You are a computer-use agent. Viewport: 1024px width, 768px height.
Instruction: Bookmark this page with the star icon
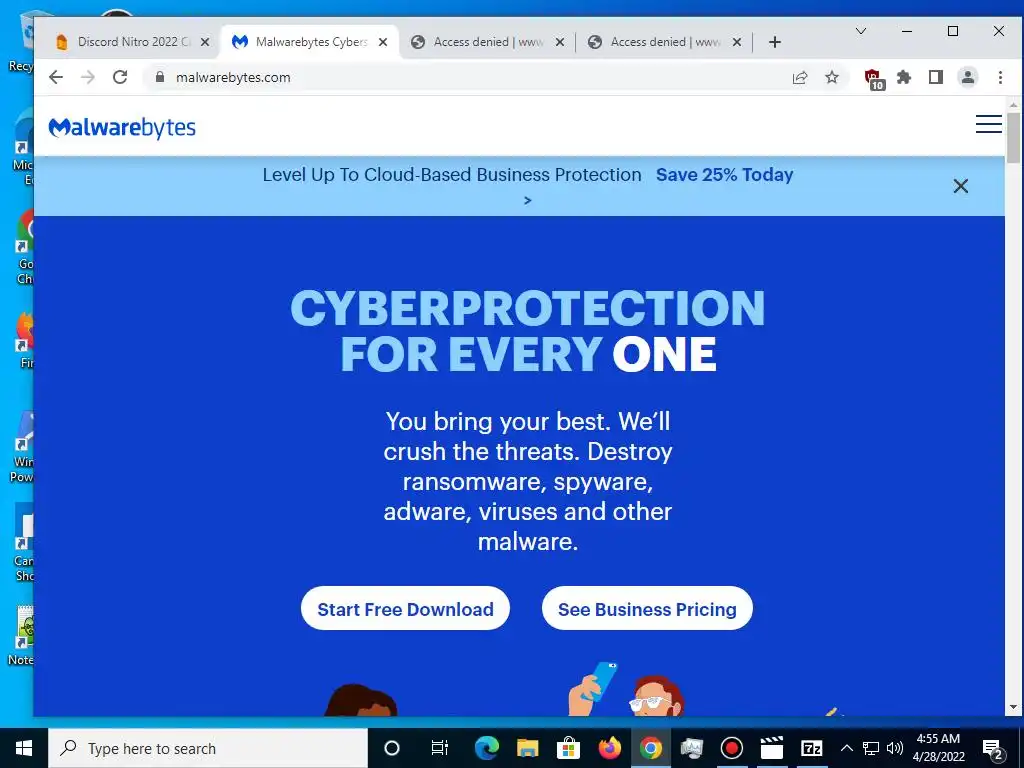tap(831, 78)
